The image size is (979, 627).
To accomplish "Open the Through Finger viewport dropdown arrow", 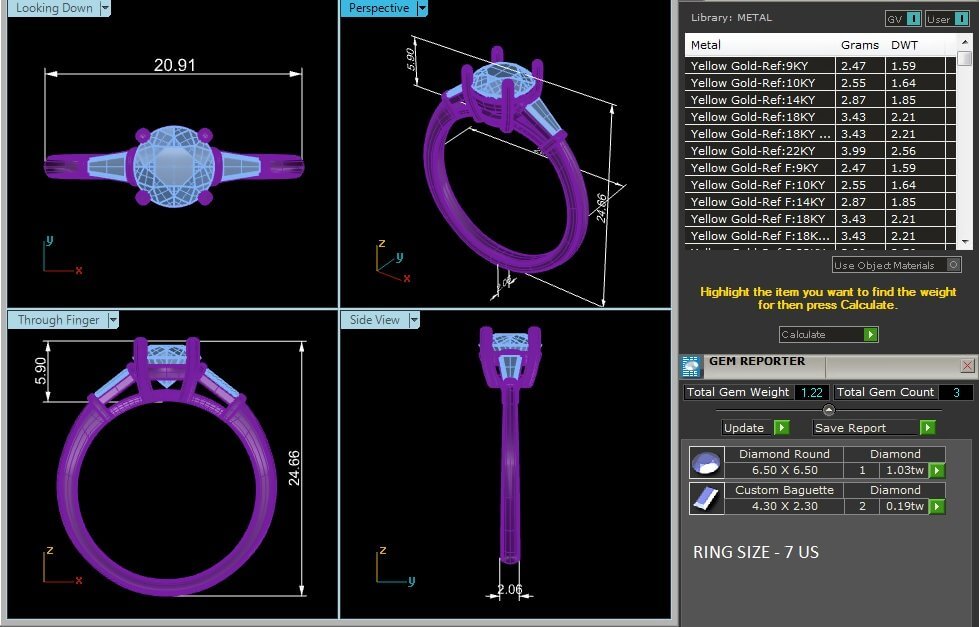I will pos(113,320).
